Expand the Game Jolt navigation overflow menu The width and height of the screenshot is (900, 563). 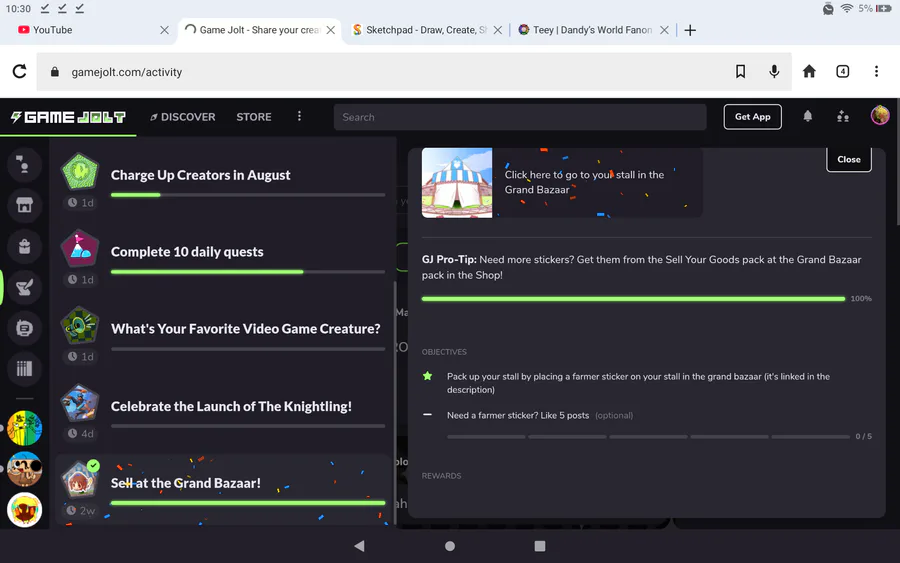pos(299,117)
